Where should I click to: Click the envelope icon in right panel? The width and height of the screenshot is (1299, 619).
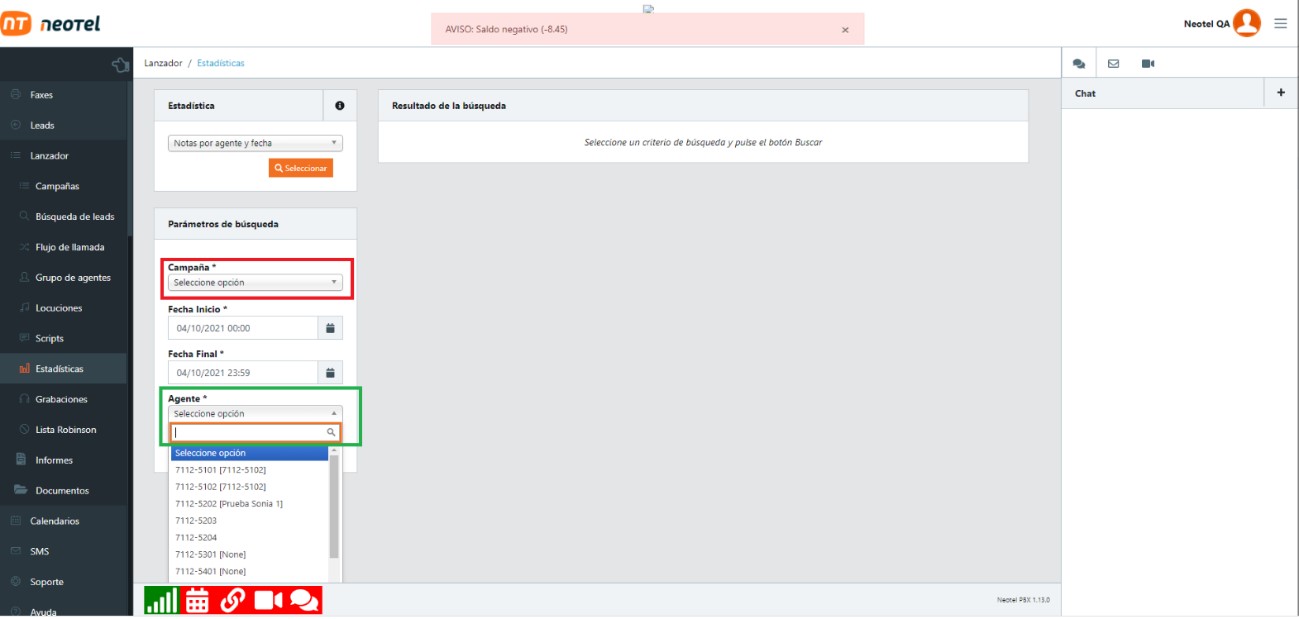pyautogui.click(x=1113, y=64)
